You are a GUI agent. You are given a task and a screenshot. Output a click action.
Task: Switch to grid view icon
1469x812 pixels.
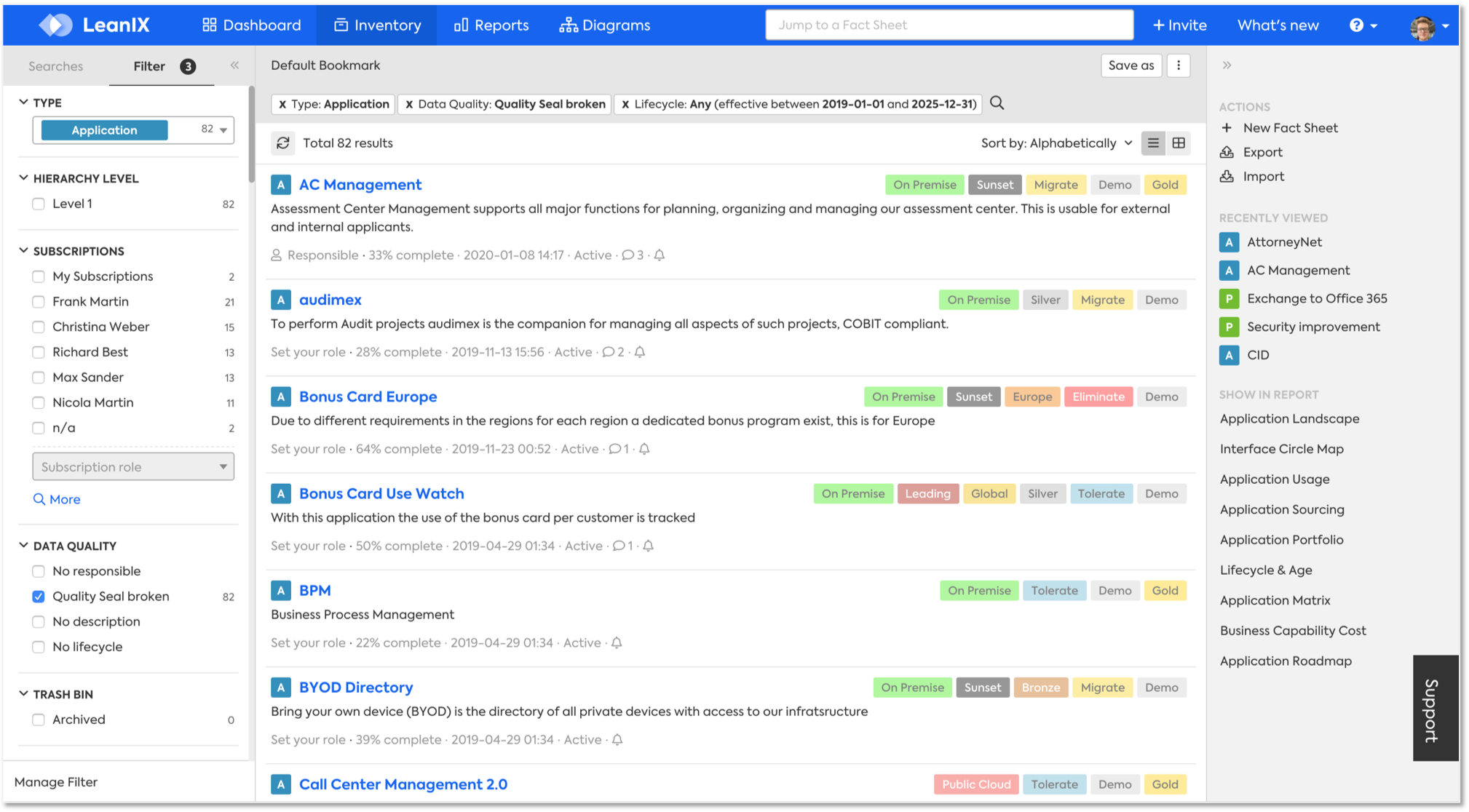[x=1179, y=143]
